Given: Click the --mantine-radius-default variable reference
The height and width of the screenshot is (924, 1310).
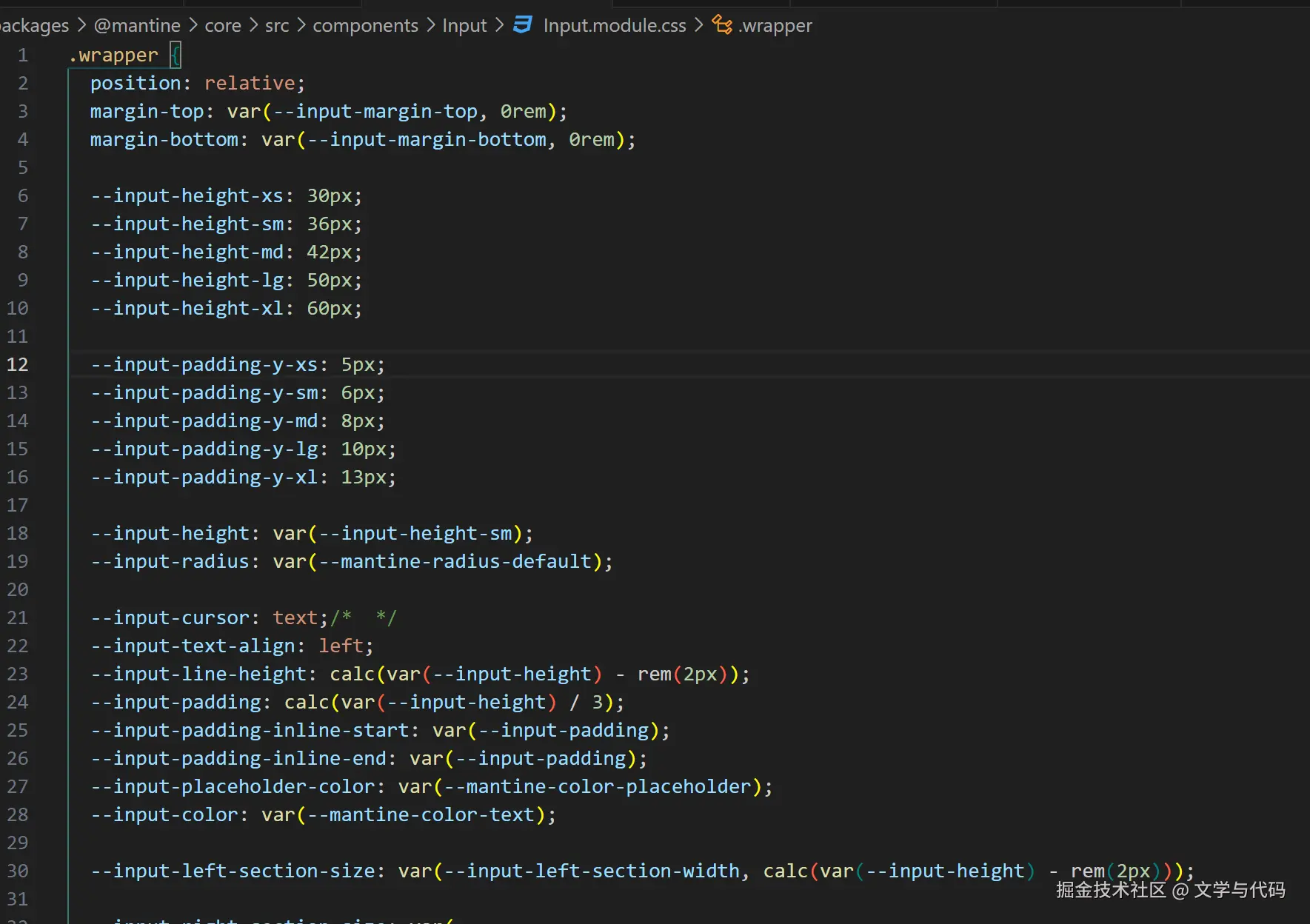Looking at the screenshot, I should point(466,561).
